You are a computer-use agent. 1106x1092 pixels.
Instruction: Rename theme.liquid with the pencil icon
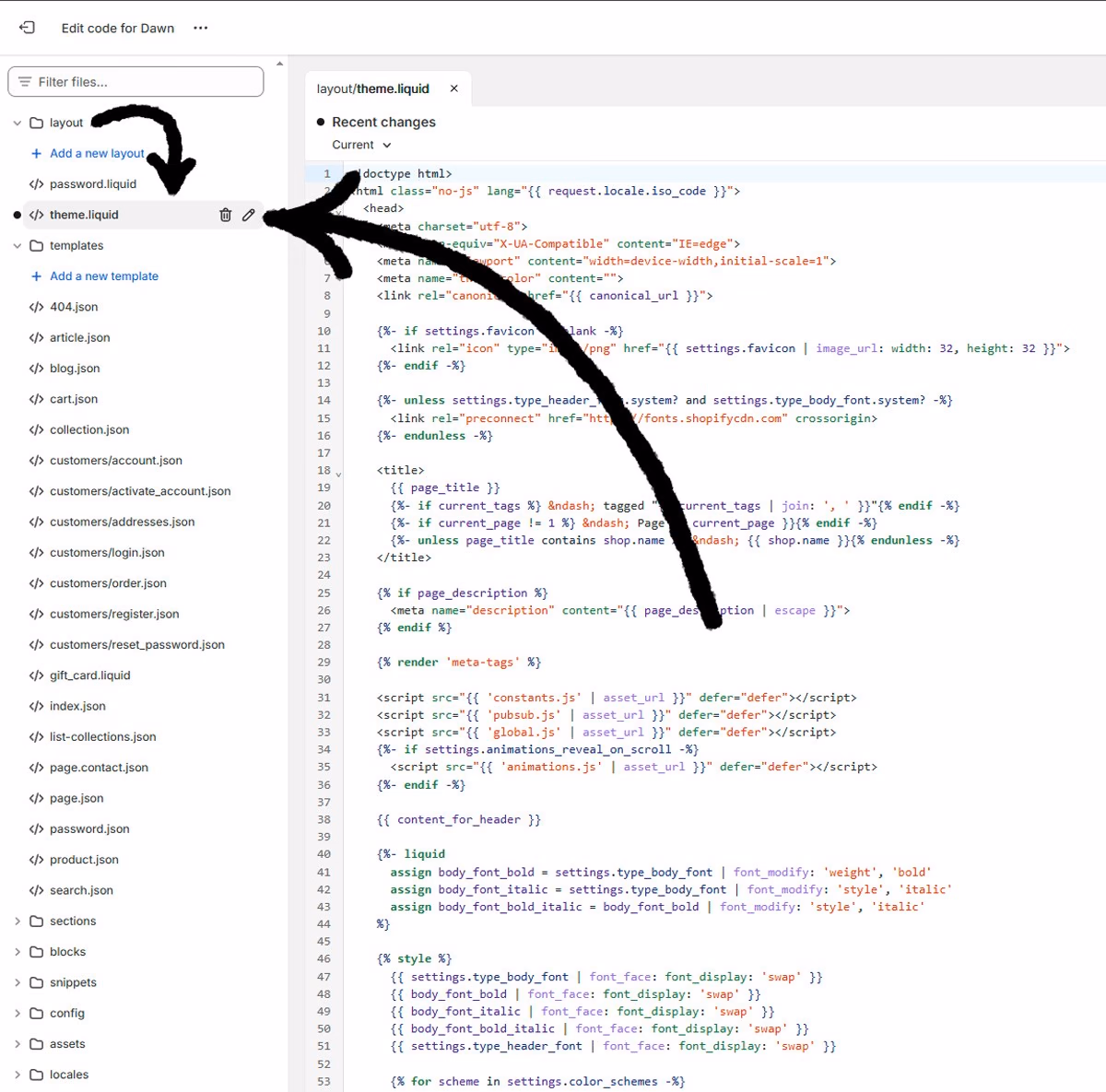coord(248,215)
